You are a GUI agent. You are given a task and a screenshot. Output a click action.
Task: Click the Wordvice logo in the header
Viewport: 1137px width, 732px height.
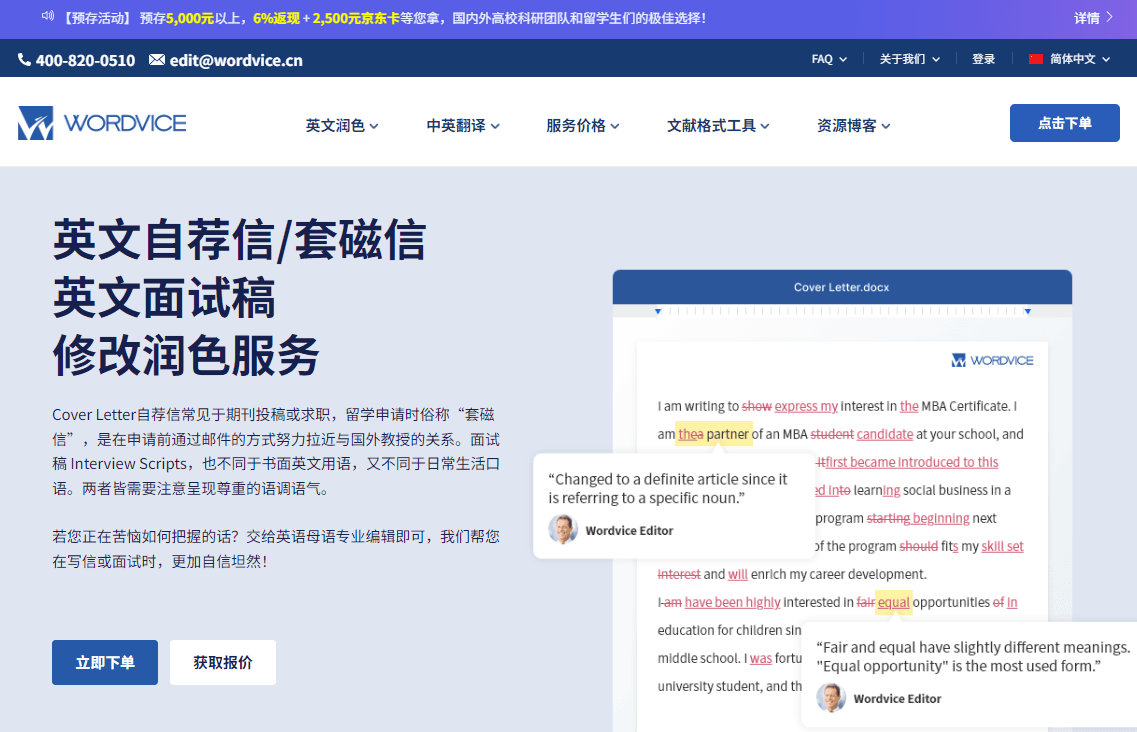(100, 122)
